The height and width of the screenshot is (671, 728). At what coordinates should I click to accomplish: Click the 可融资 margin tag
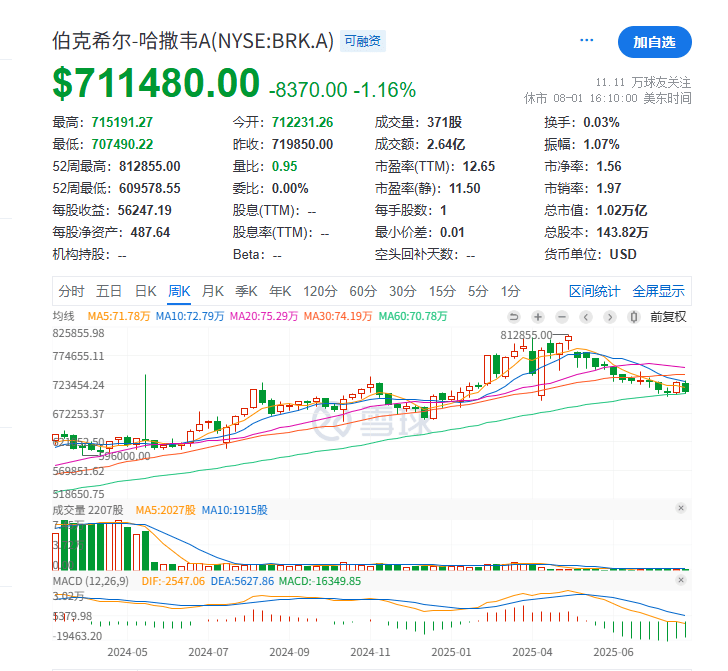(363, 41)
